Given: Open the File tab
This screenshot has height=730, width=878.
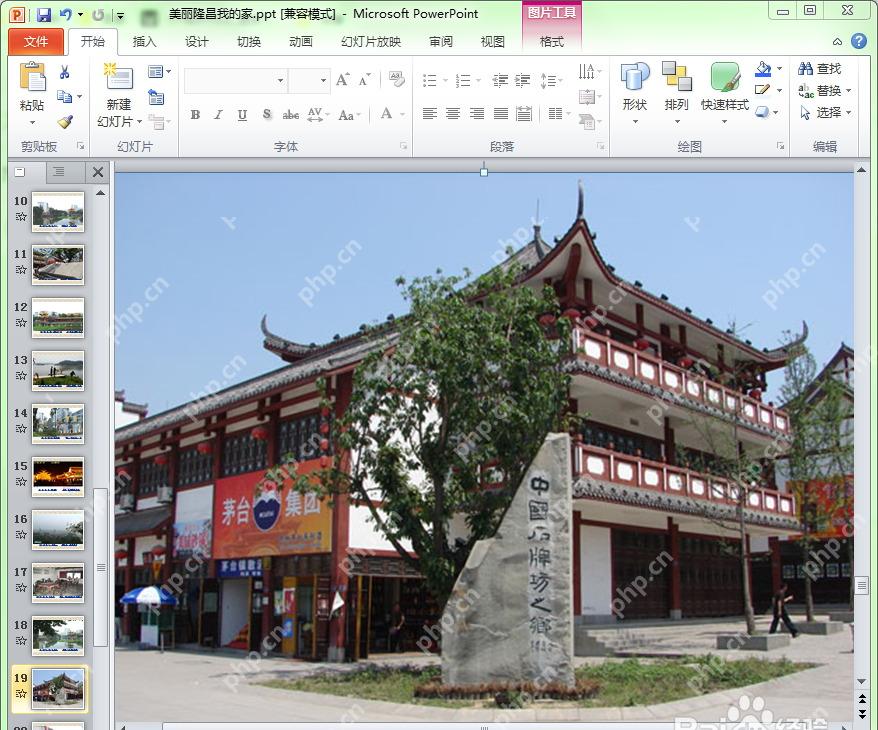Looking at the screenshot, I should pos(36,41).
